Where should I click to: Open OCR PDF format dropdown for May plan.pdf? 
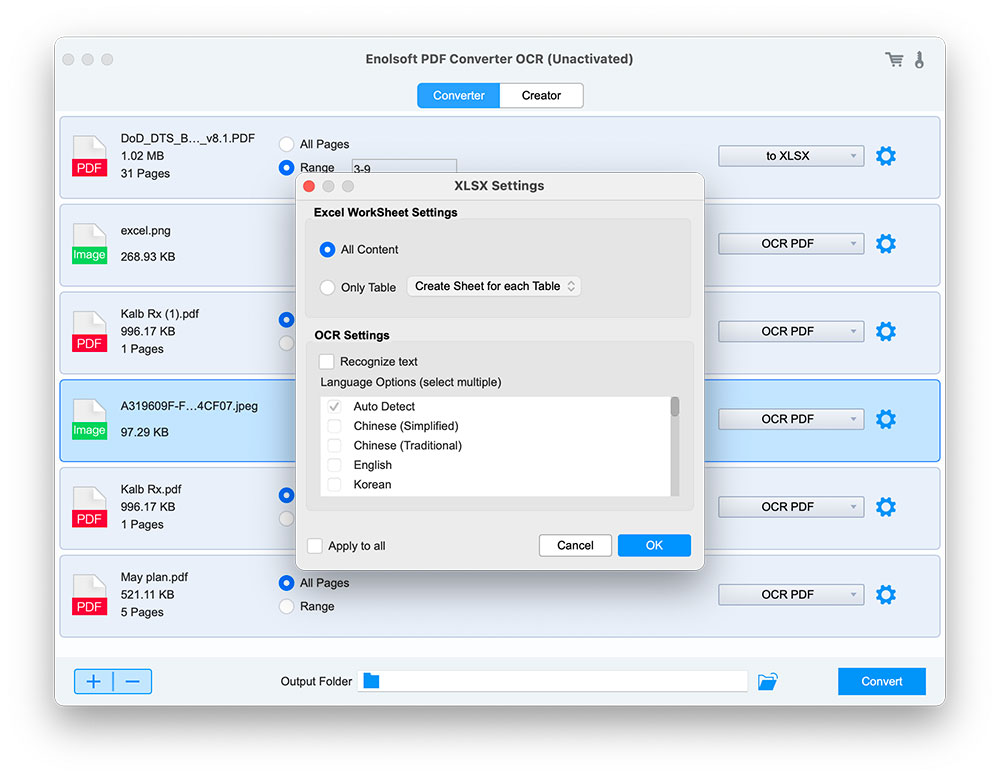coord(790,595)
